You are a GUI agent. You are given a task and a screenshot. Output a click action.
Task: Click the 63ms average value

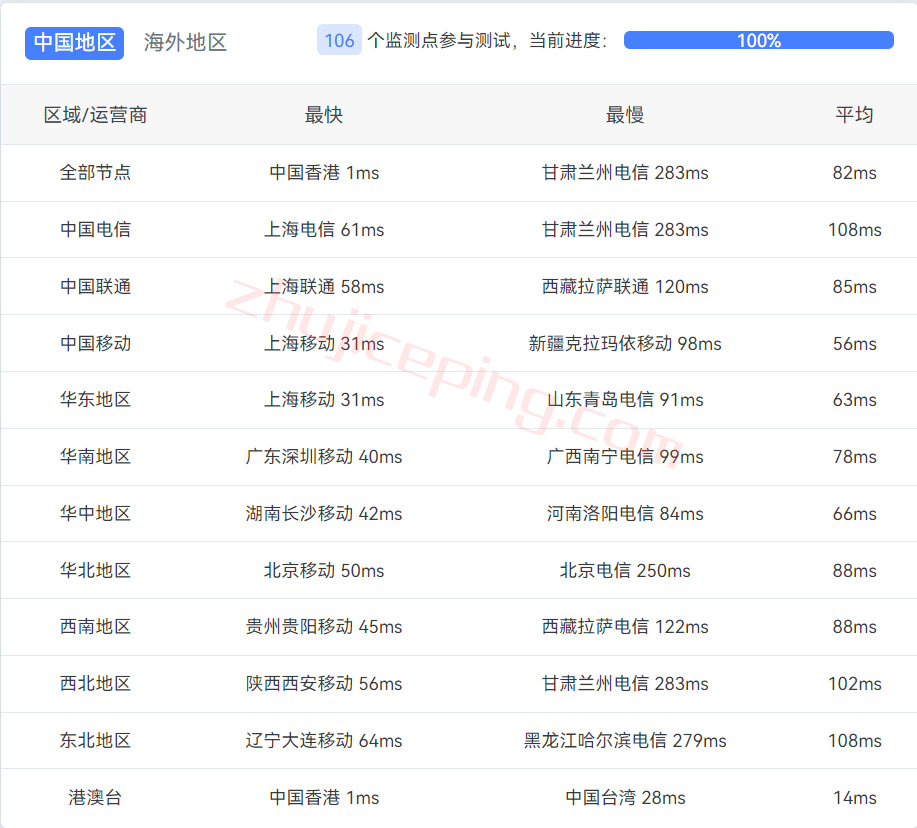854,399
